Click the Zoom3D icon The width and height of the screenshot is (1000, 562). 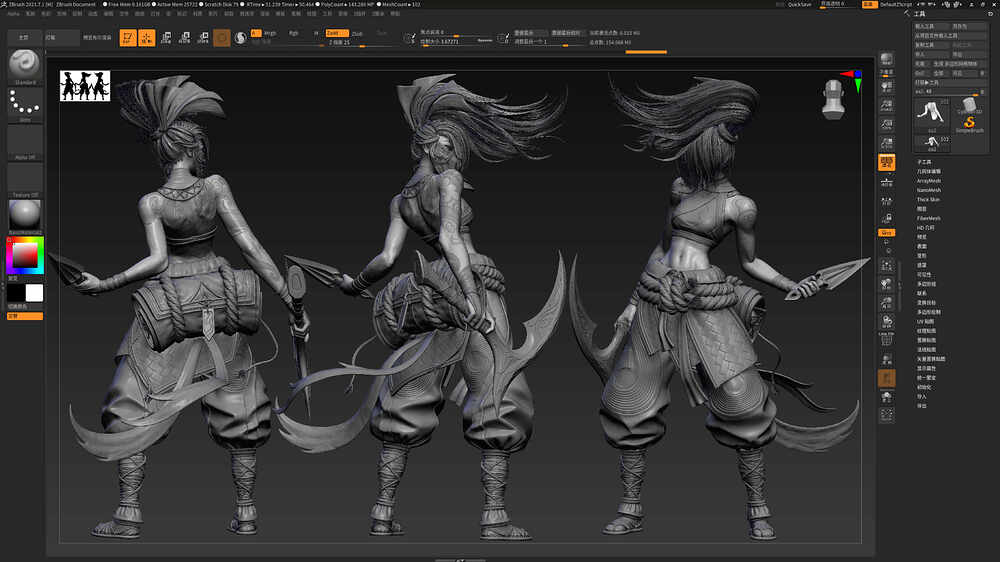pos(886,303)
